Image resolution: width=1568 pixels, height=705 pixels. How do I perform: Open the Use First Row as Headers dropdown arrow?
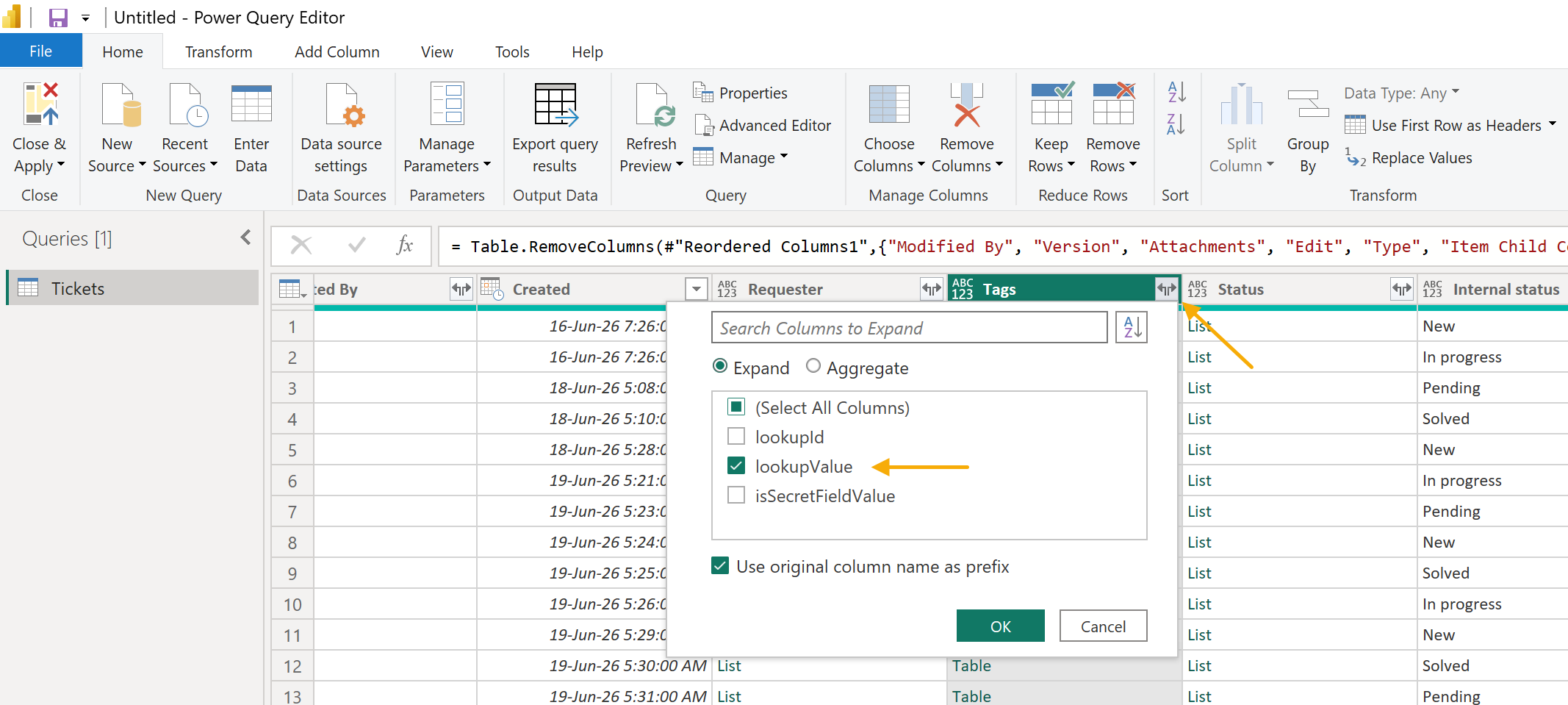tap(1552, 124)
